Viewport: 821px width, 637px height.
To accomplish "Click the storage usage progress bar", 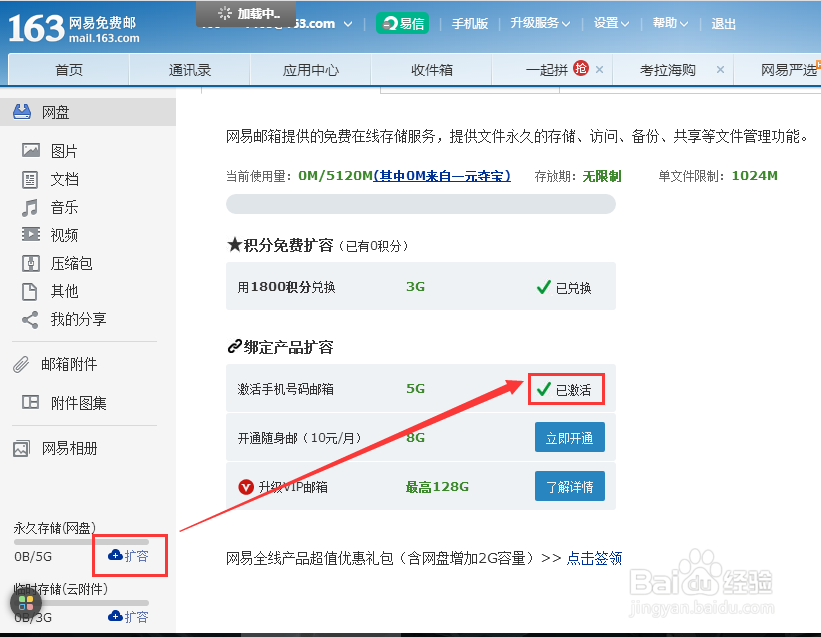I will click(x=420, y=204).
